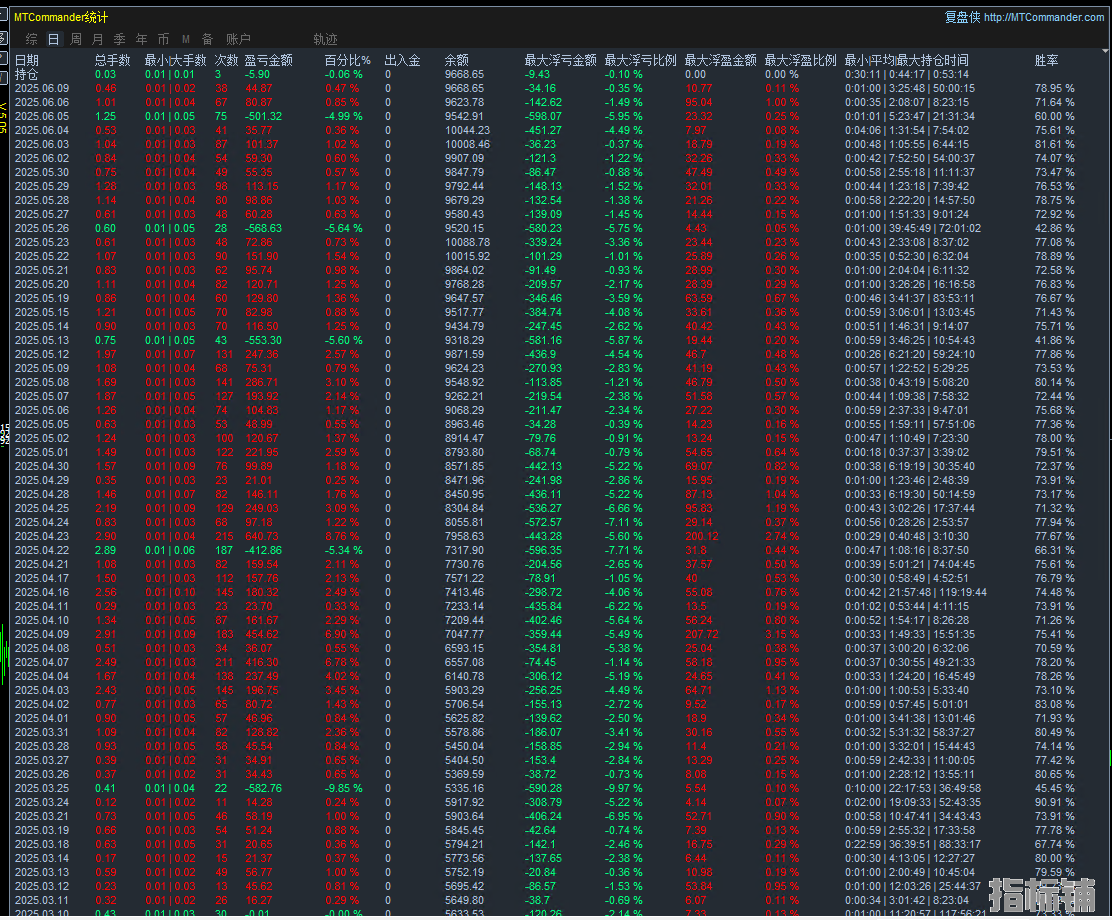
Task: Select the 2025.06.05 loss row
Action: [545, 116]
